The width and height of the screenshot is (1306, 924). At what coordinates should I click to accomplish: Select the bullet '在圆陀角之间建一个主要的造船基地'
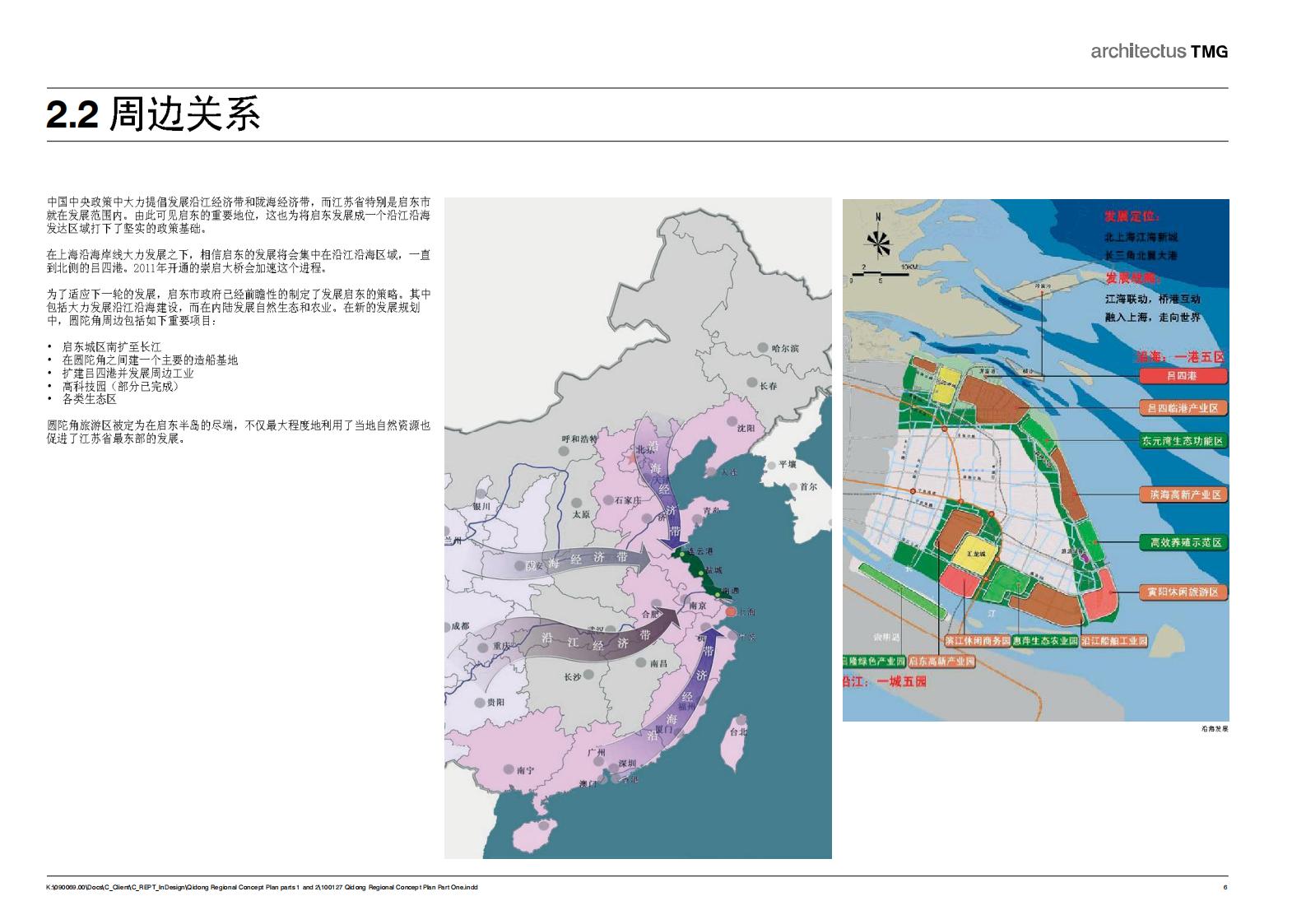click(151, 360)
